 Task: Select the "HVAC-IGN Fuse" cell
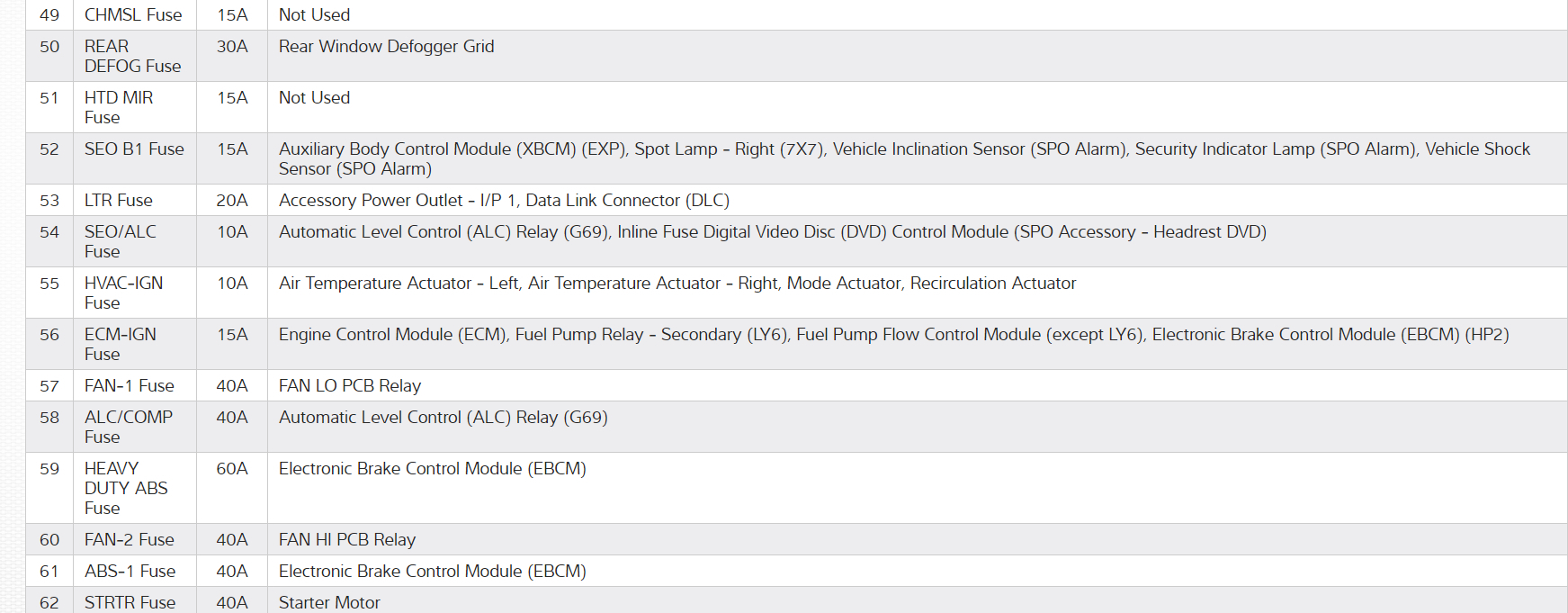123,293
